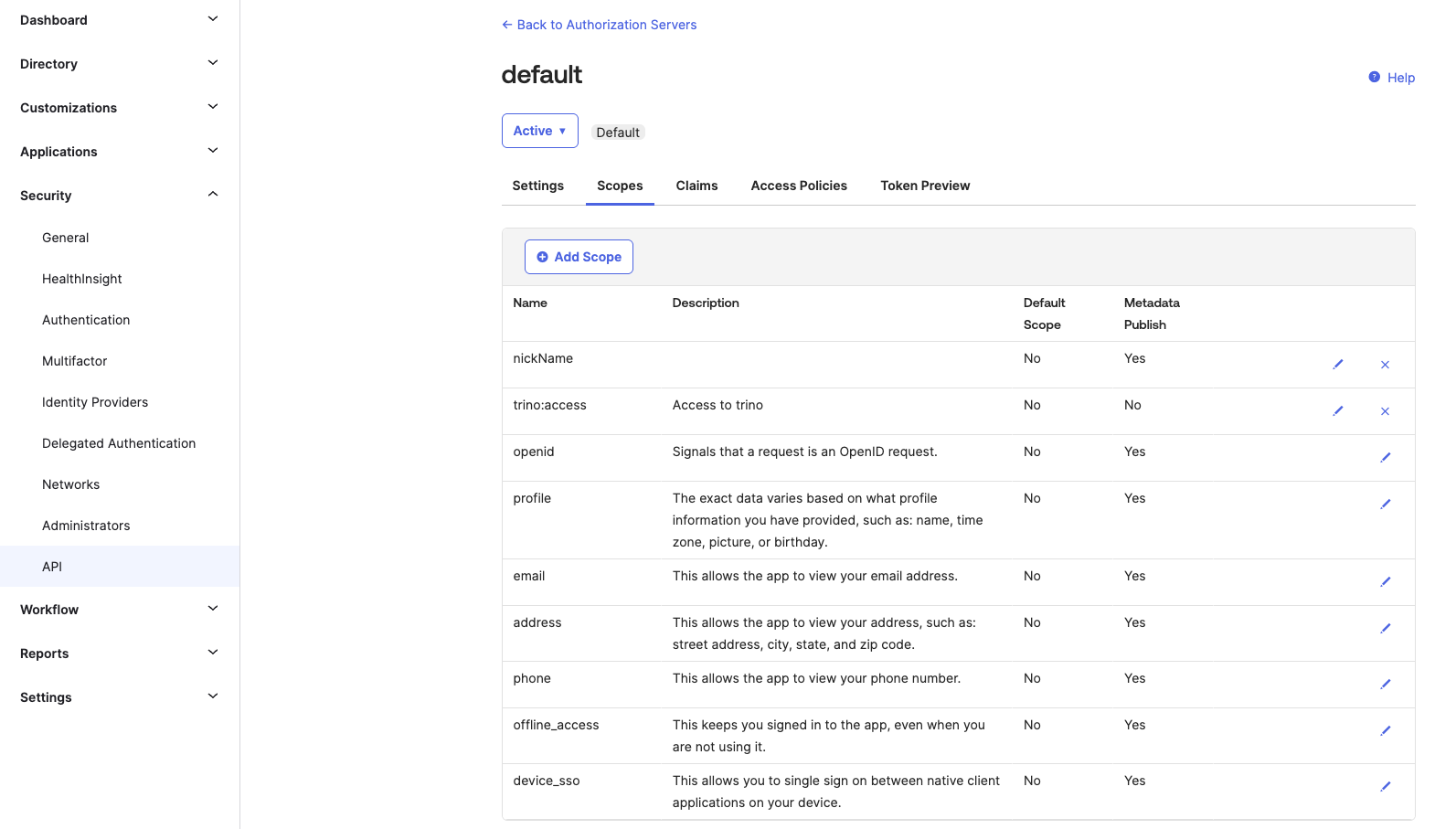Edit the device_sso scope

point(1385,787)
